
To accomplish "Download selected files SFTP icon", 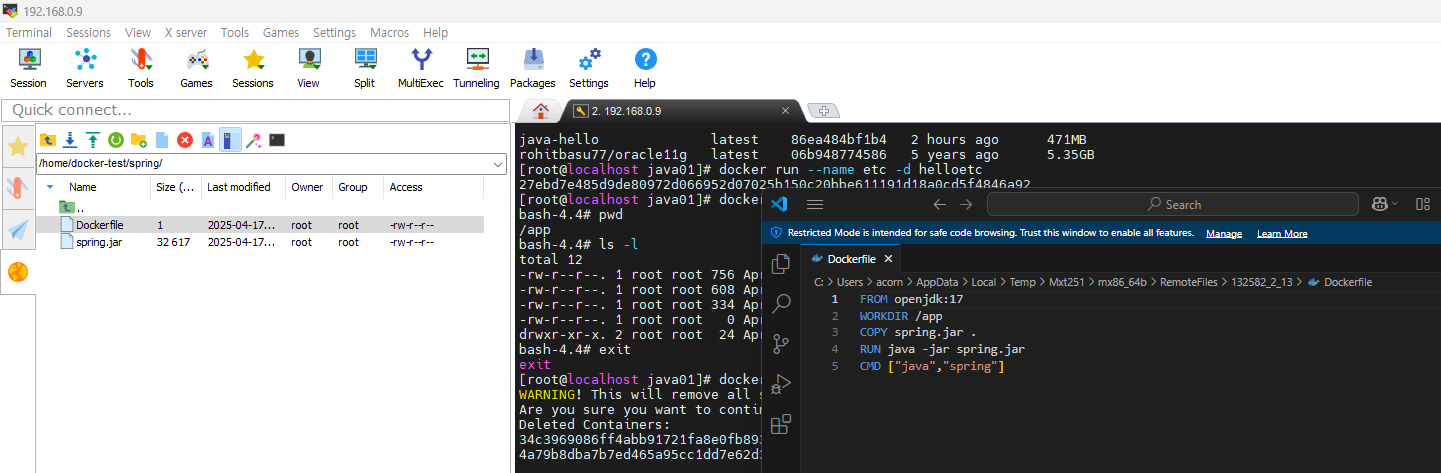I will pos(70,140).
